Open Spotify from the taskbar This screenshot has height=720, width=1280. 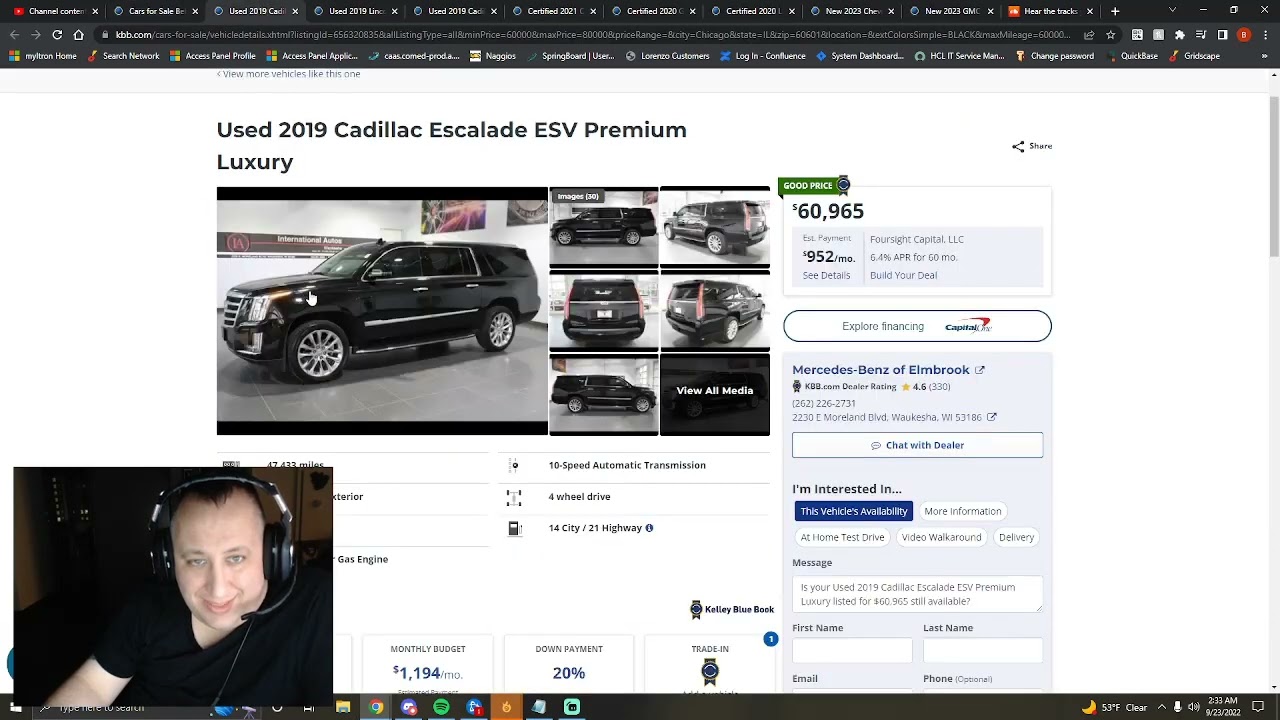click(441, 707)
